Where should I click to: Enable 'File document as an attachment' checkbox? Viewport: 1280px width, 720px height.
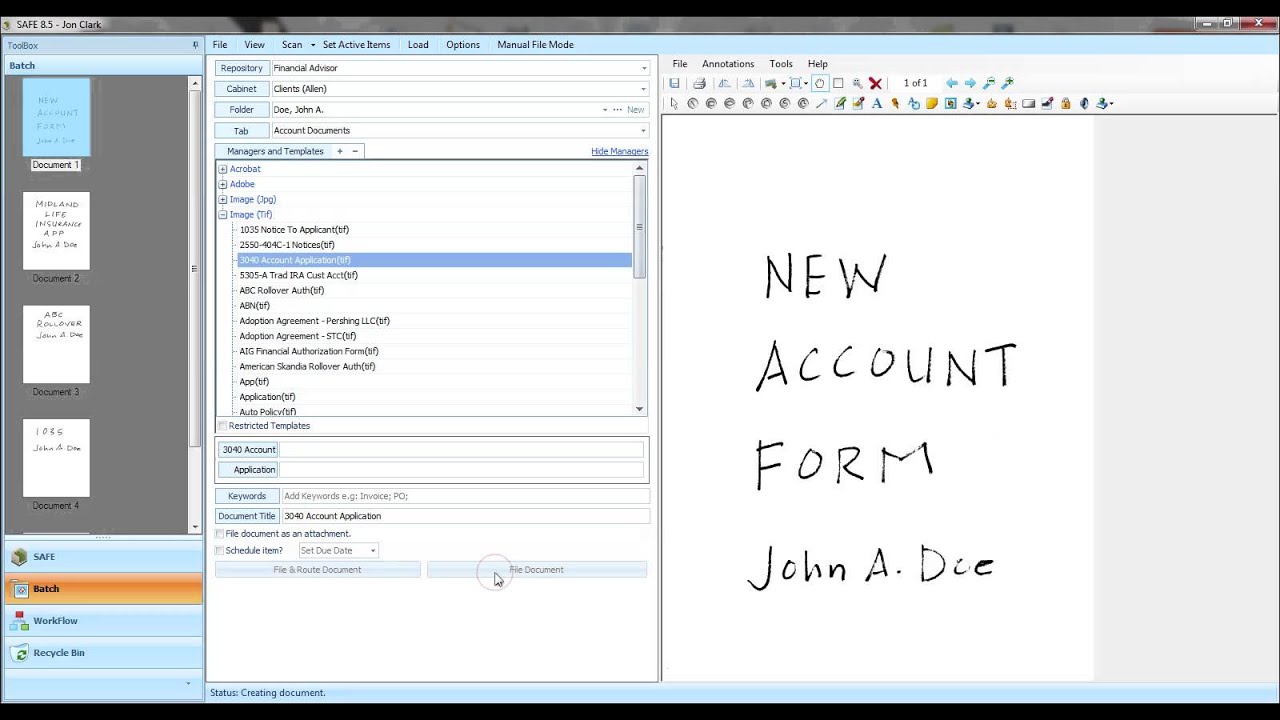pos(220,534)
